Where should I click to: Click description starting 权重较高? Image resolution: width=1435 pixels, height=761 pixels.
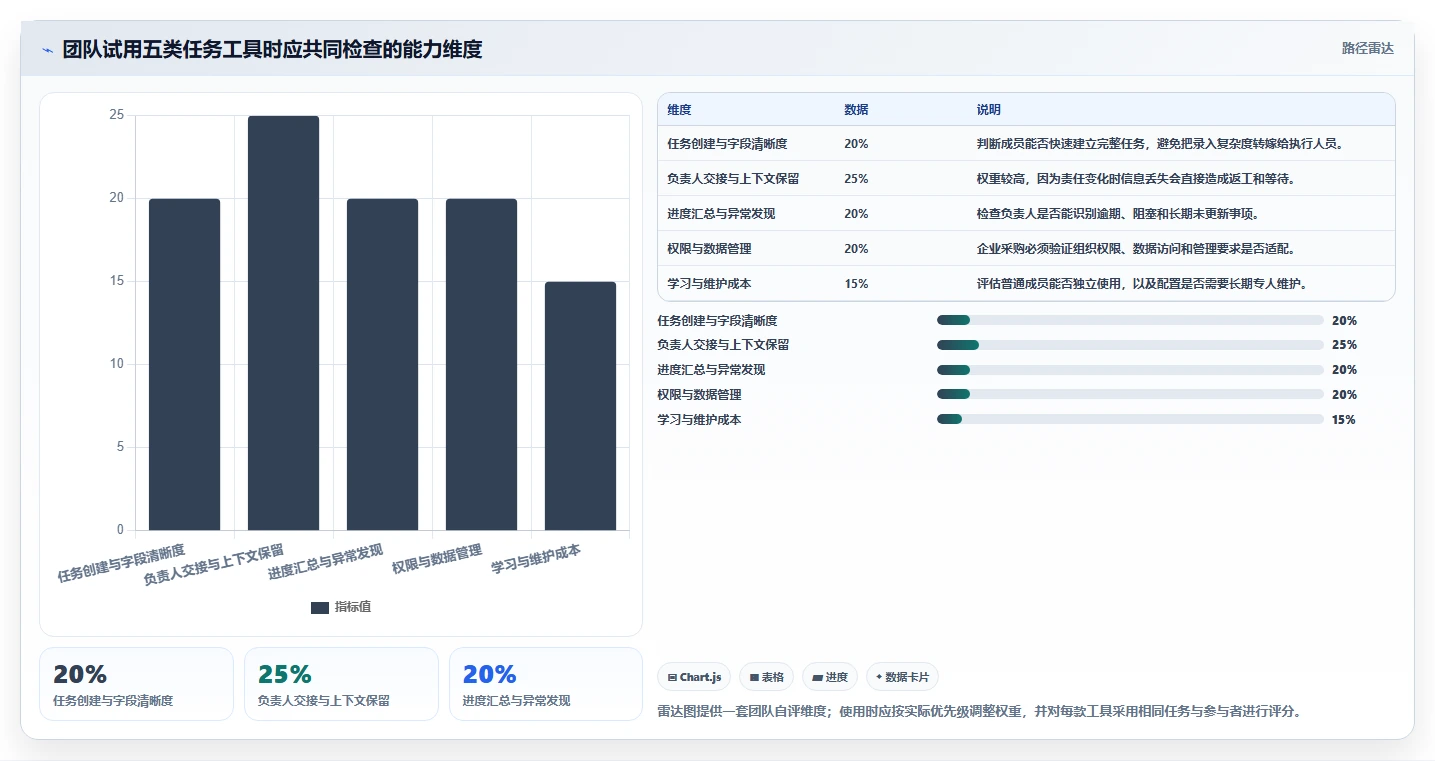[x=1137, y=179]
